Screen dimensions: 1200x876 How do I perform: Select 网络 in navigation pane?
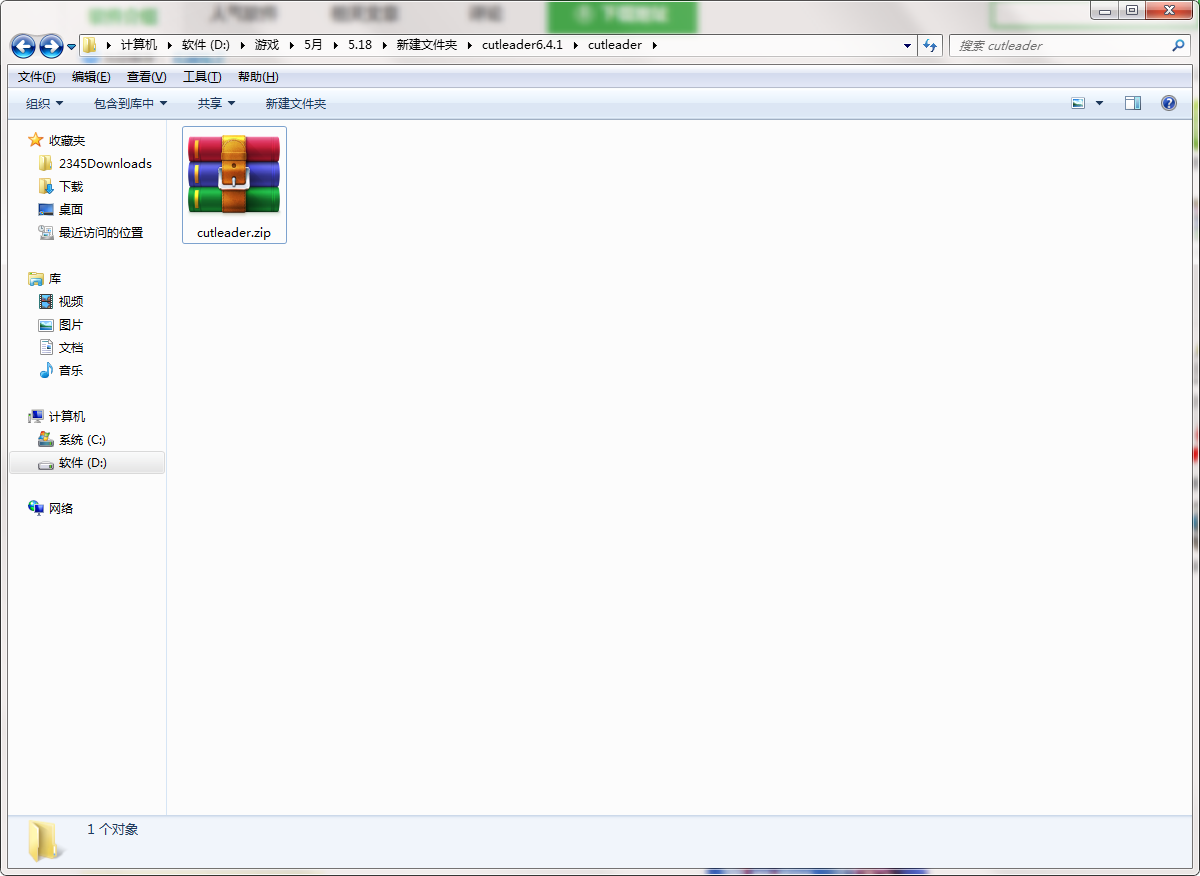tap(61, 508)
